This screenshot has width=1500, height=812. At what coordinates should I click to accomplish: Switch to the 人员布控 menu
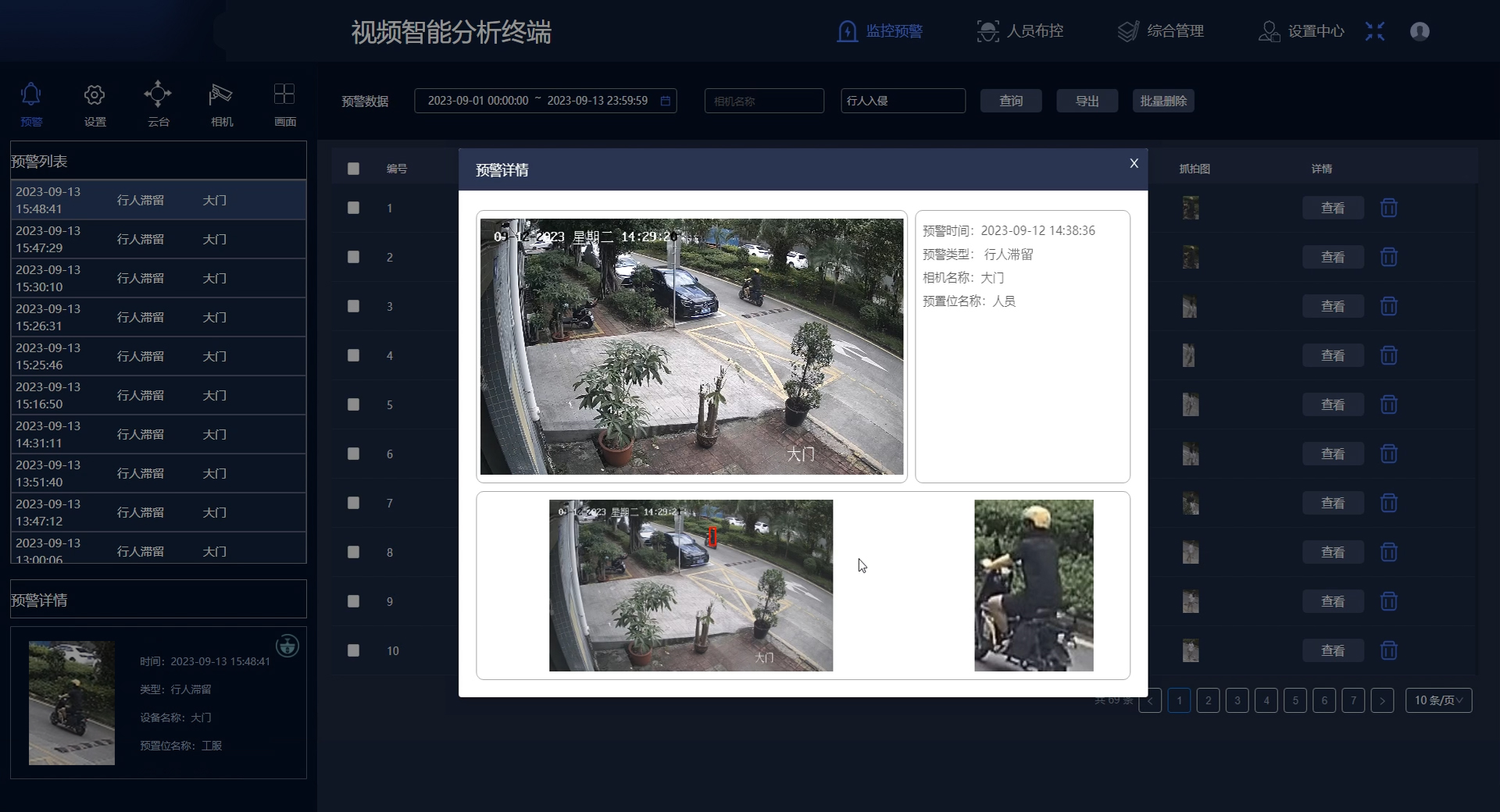coord(1020,31)
